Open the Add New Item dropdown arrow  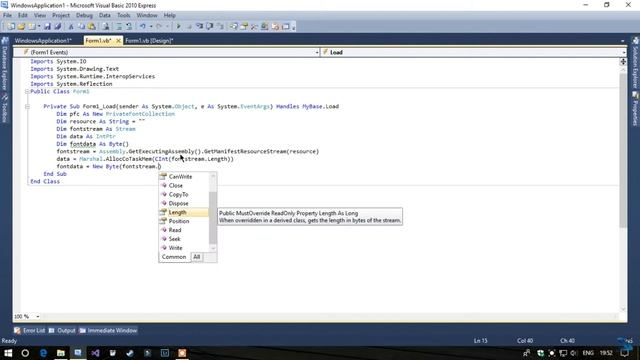pos(39,27)
